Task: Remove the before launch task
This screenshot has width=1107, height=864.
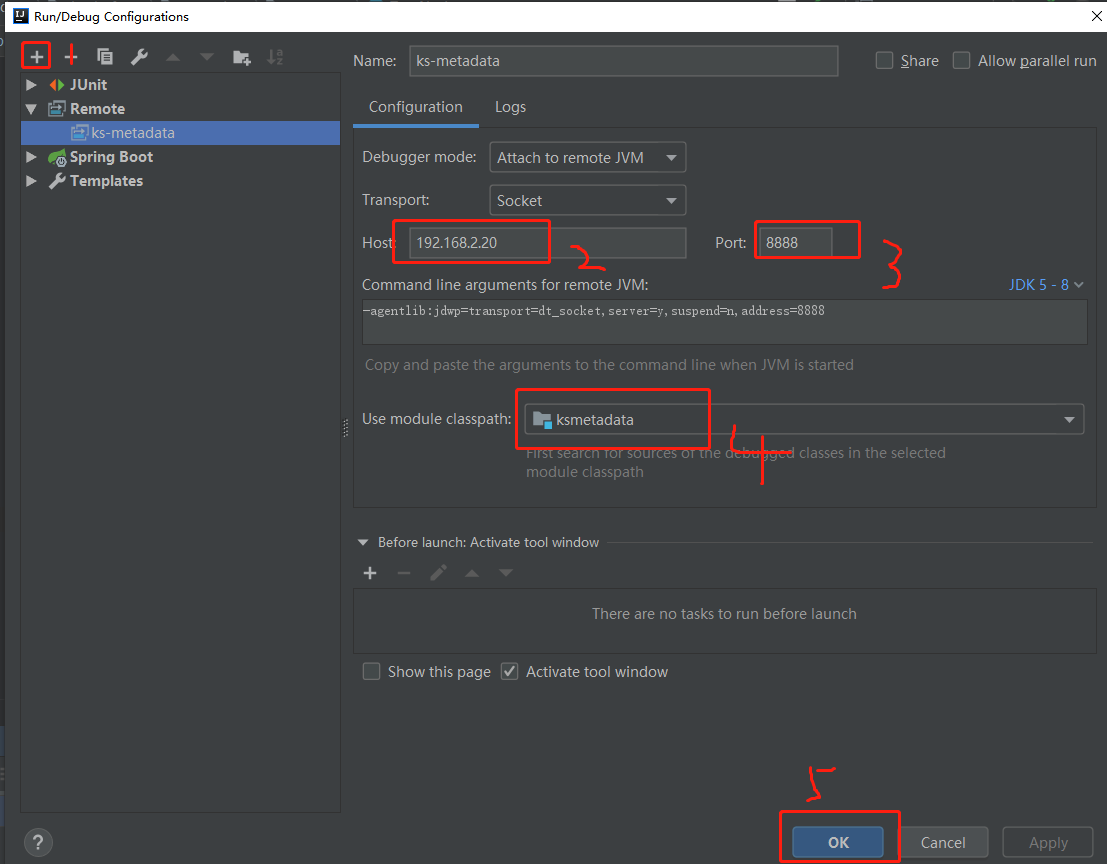Action: click(x=404, y=573)
